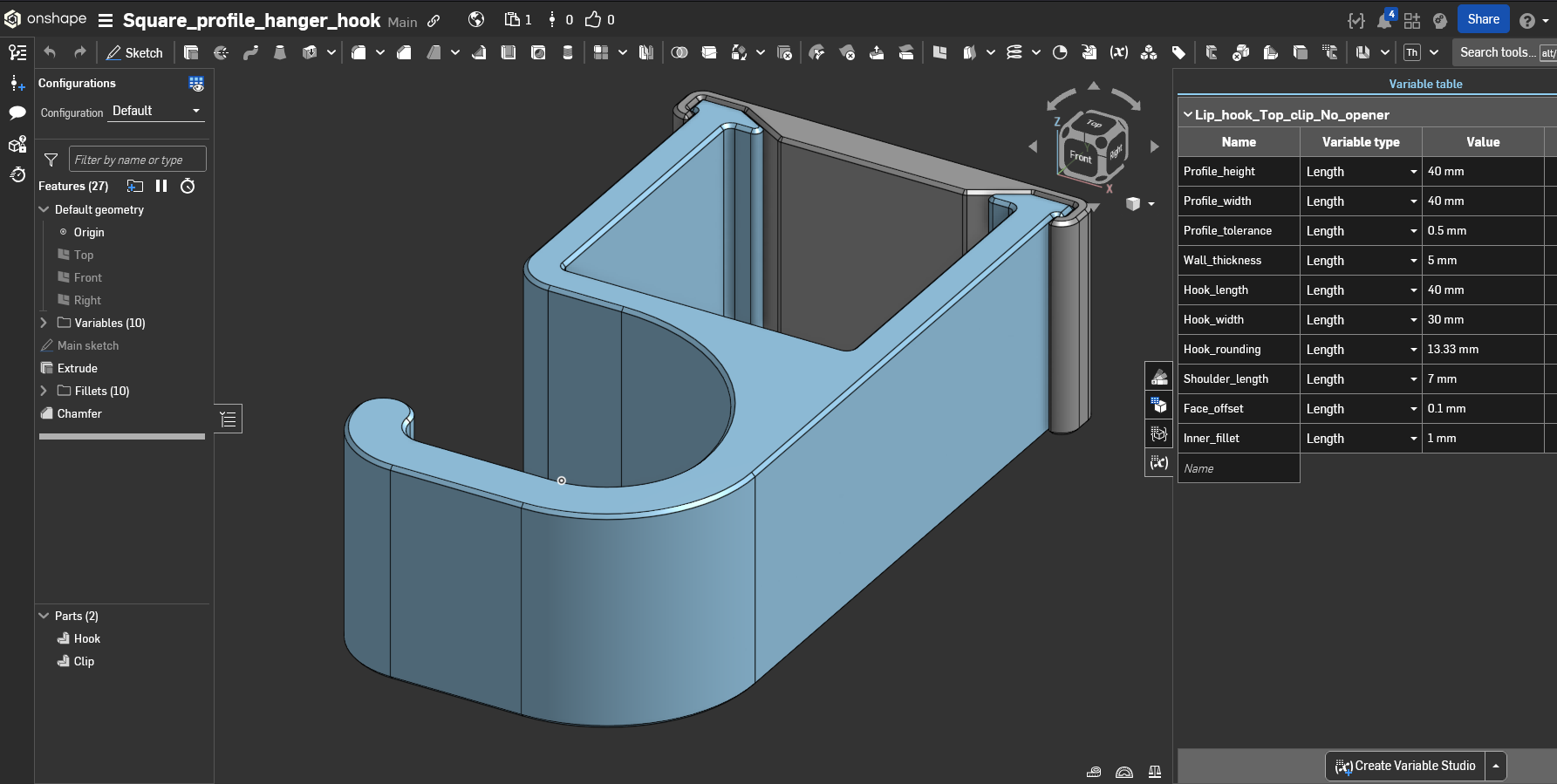This screenshot has height=784, width=1557.
Task: Focus the Search tools field
Action: pyautogui.click(x=1505, y=52)
